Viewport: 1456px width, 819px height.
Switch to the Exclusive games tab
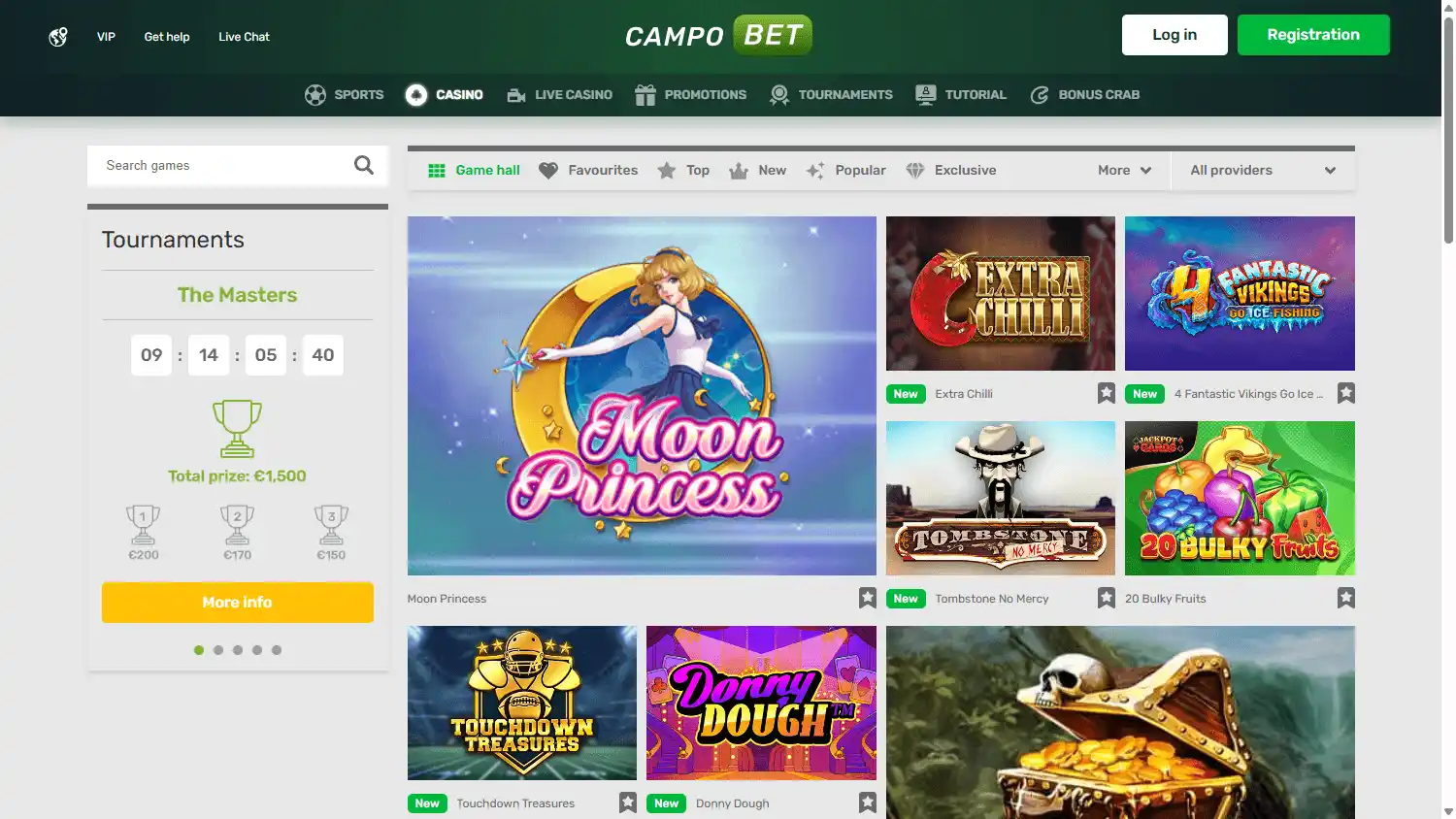tap(951, 171)
